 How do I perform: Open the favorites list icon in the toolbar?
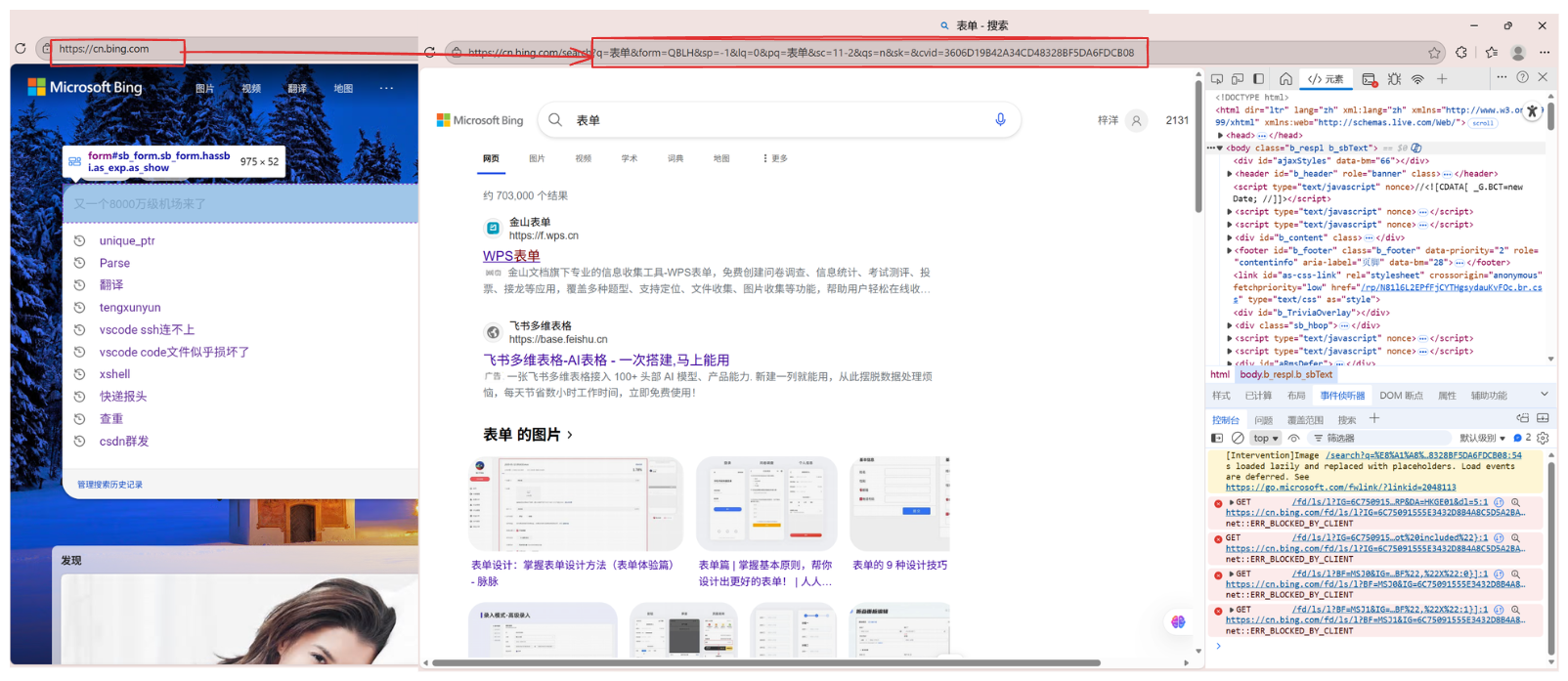click(1491, 53)
